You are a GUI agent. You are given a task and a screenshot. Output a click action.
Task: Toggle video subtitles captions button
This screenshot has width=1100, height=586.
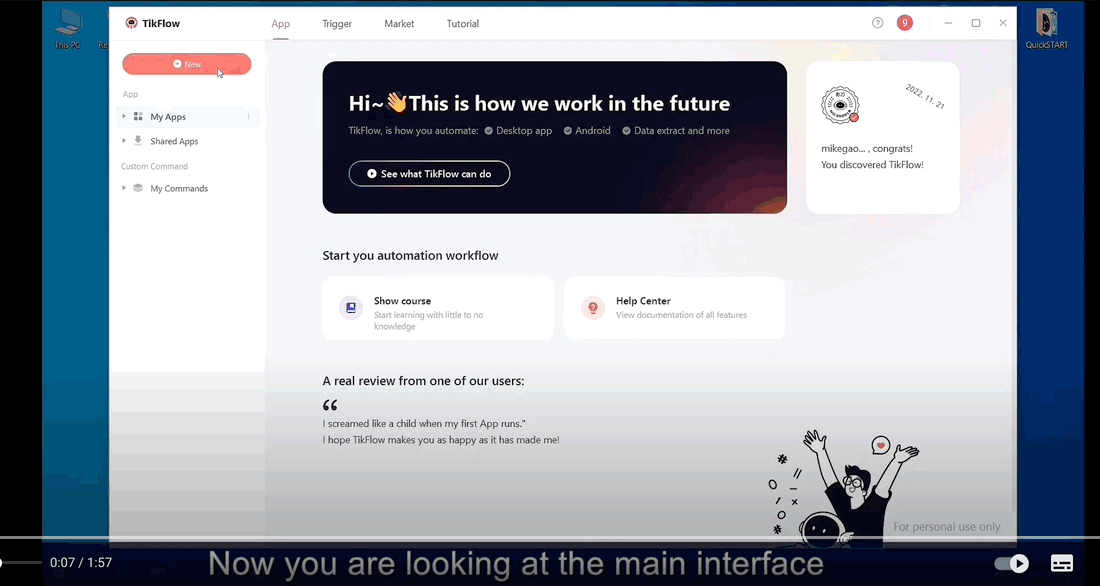tap(1061, 563)
